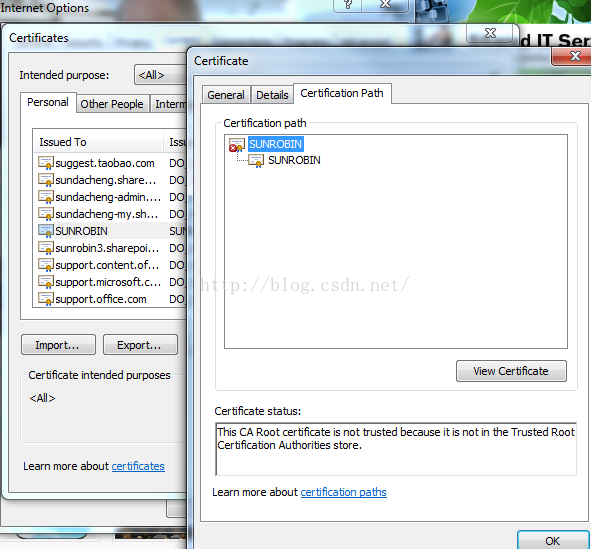The image size is (591, 549).
Task: Select sunrobin3.sharepoi… certificate row
Action: [x=111, y=248]
